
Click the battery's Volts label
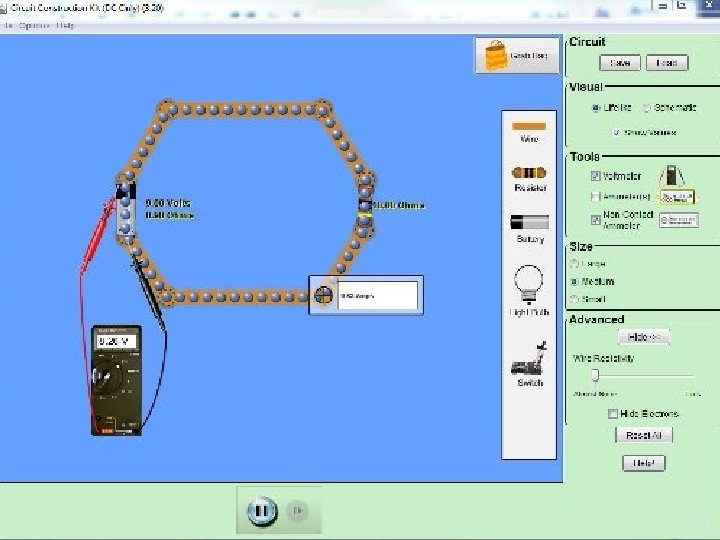click(168, 203)
